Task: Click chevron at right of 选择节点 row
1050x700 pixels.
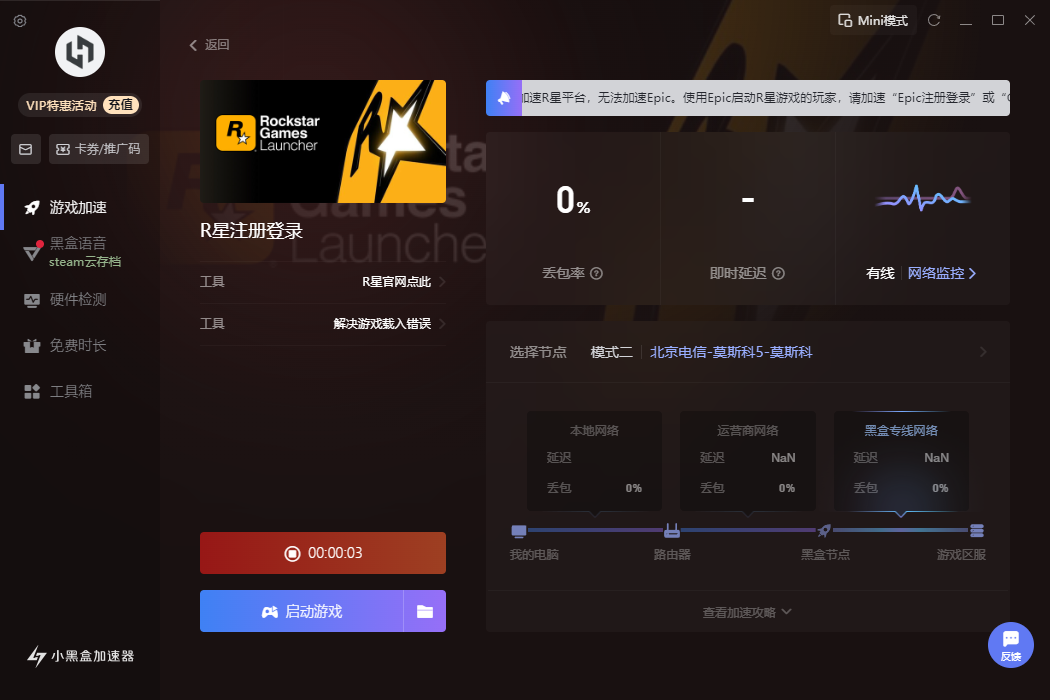Action: [983, 352]
